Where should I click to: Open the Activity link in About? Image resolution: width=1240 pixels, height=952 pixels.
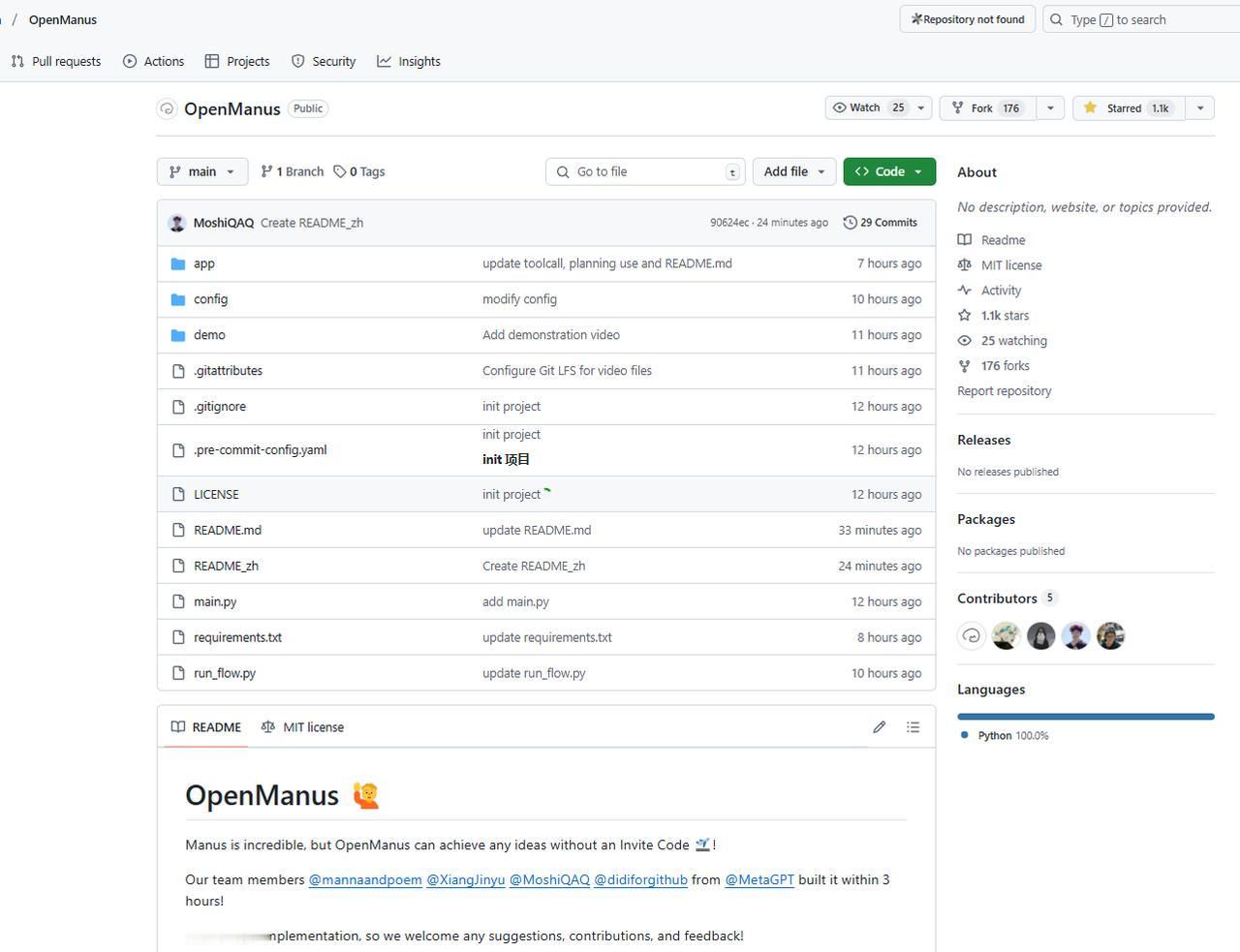click(x=990, y=291)
